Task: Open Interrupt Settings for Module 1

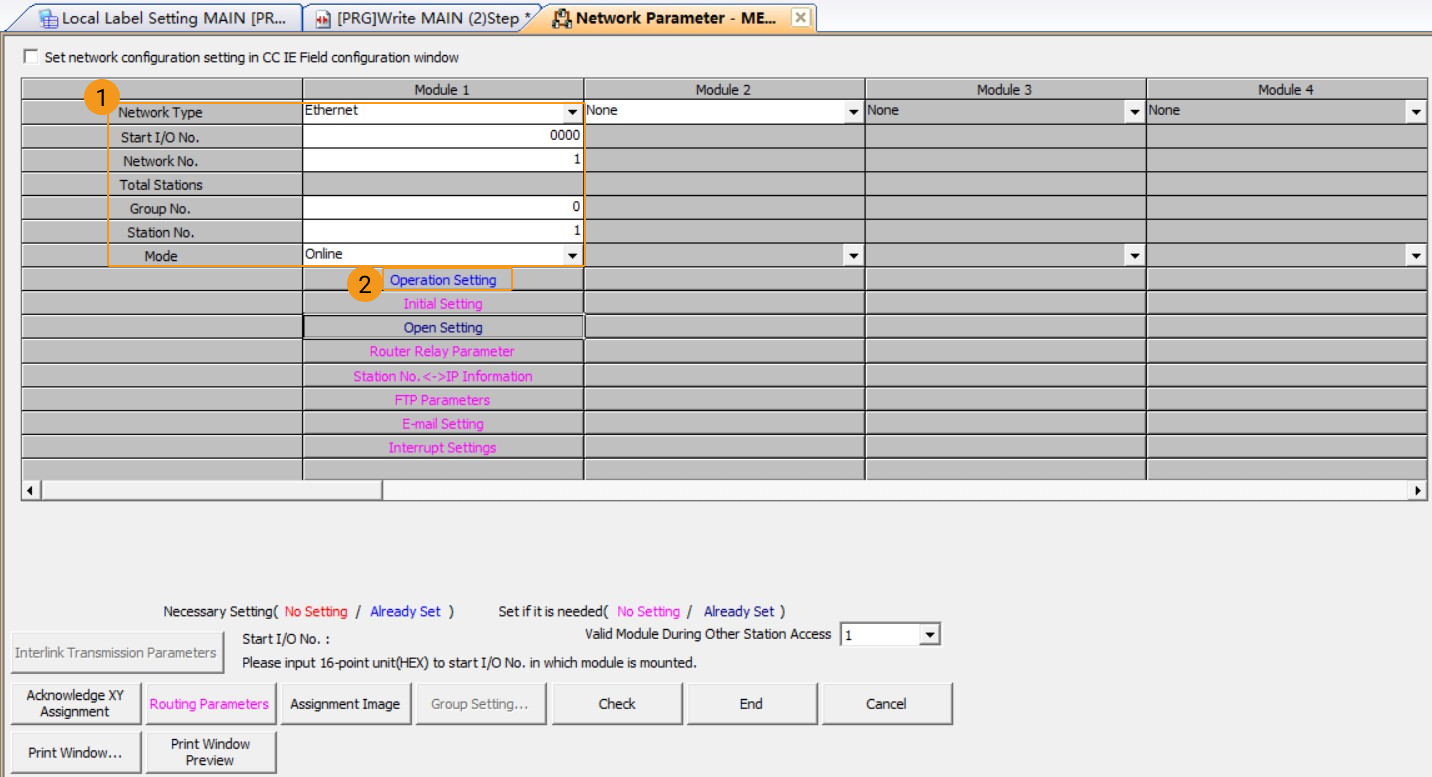Action: 443,447
